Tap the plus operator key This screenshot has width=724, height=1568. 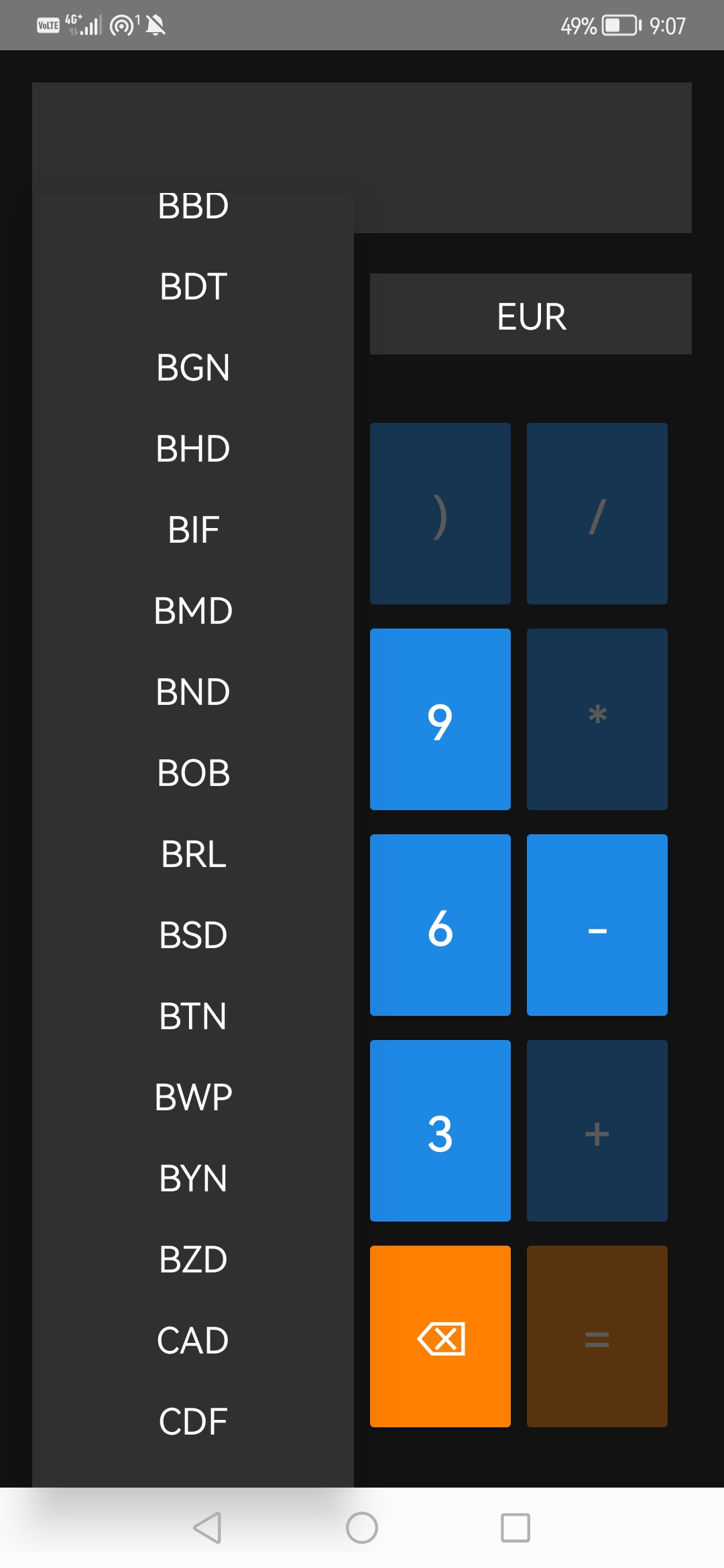click(597, 1131)
